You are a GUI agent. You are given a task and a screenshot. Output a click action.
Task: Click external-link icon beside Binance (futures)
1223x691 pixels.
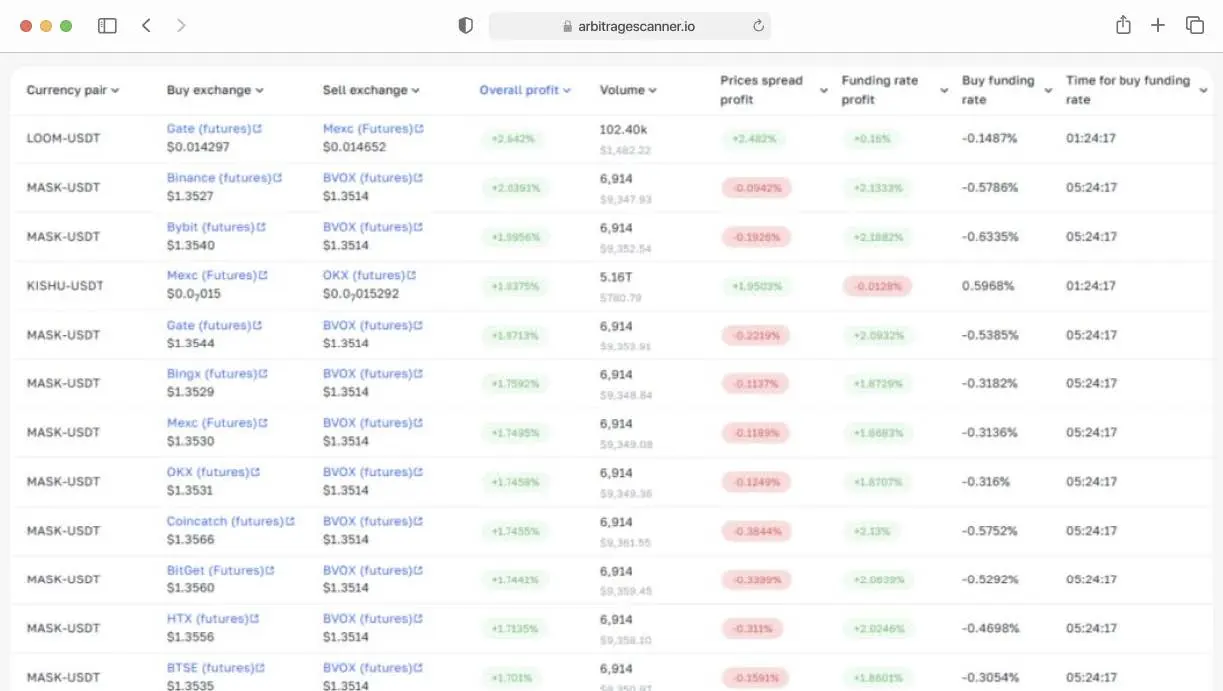(x=277, y=178)
